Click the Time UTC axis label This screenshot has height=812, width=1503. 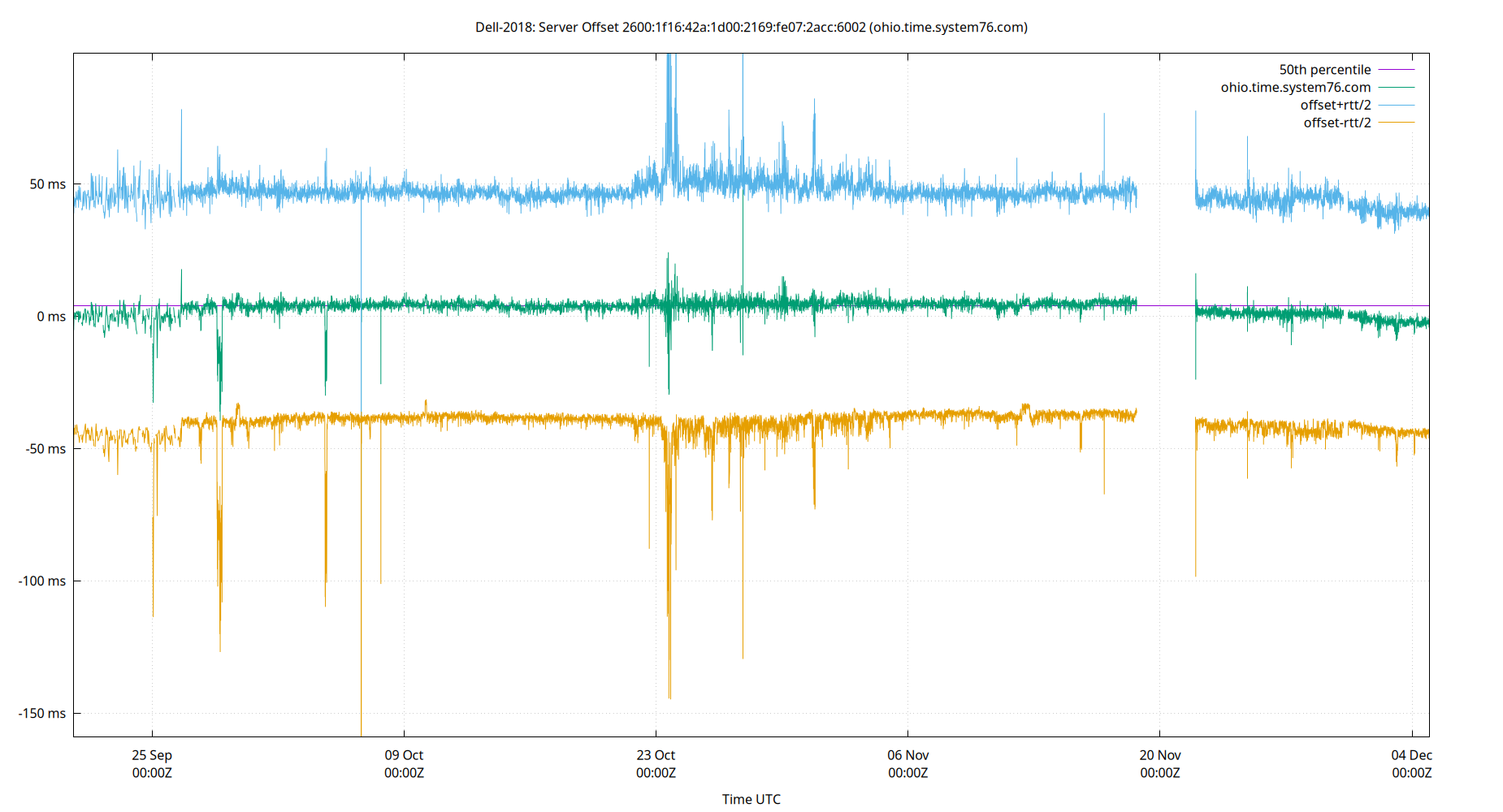751,799
